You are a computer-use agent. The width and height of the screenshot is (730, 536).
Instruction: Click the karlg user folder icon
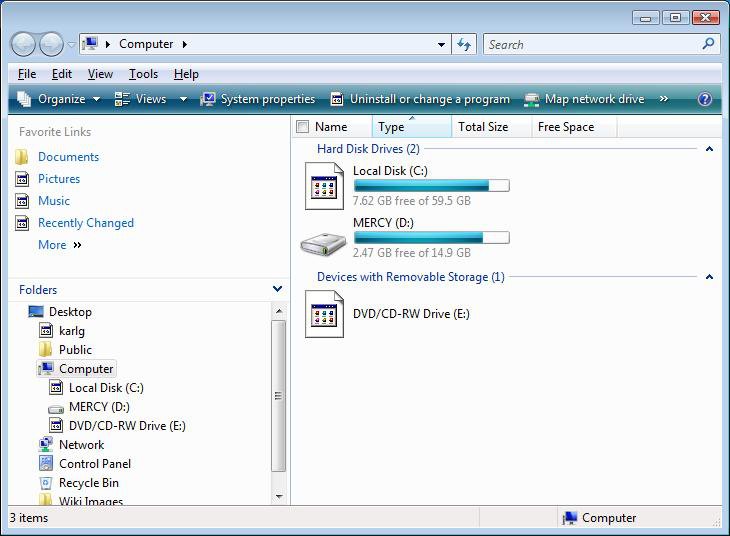(x=46, y=331)
